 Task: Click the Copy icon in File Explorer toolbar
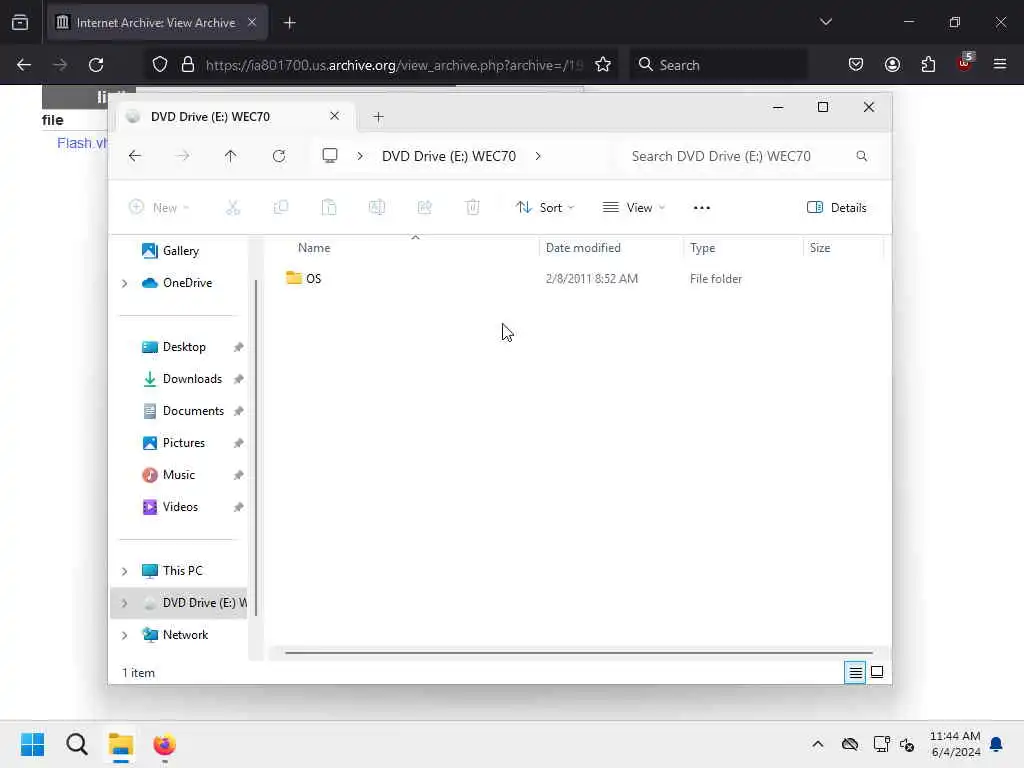click(281, 208)
